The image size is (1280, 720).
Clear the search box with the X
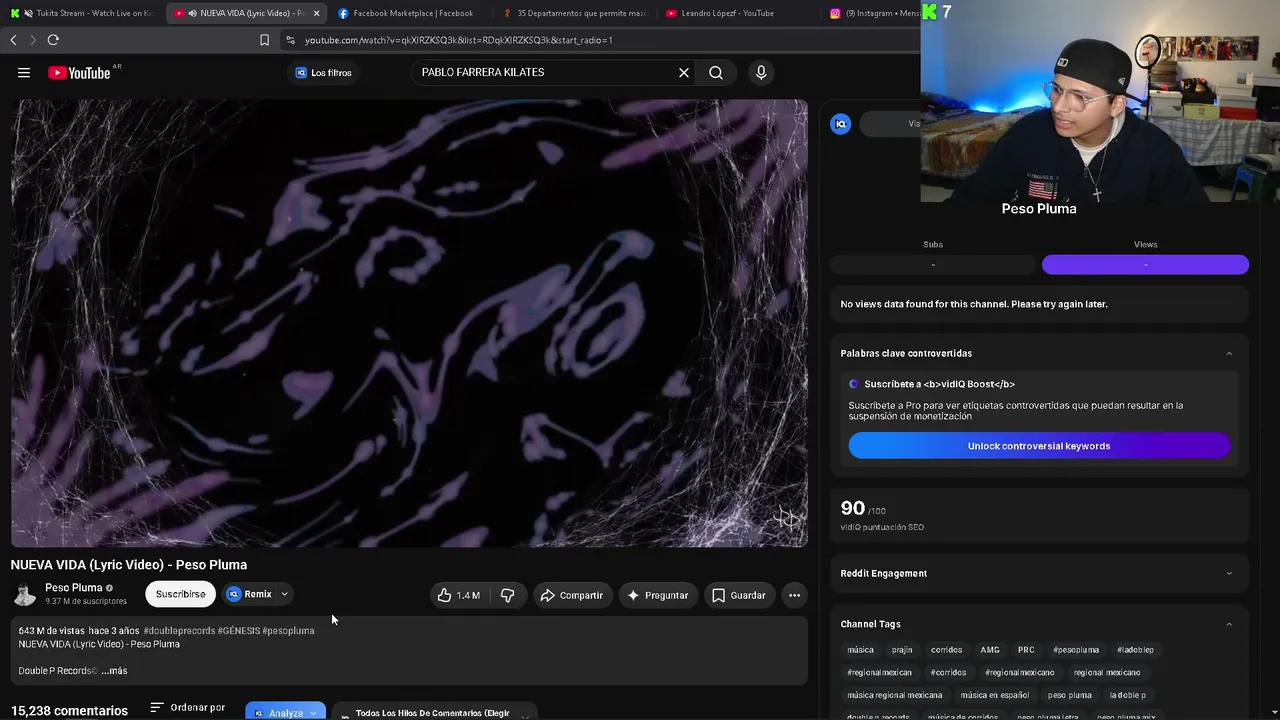point(684,72)
